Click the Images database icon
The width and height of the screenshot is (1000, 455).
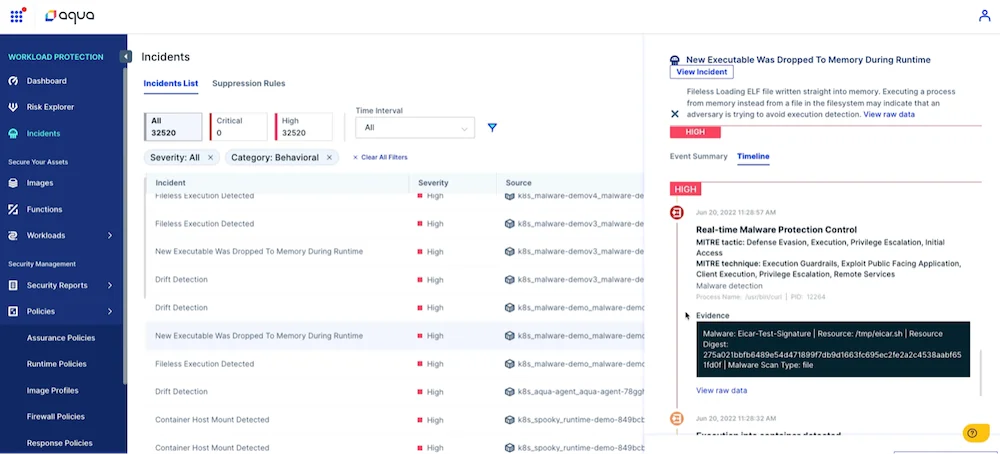click(13, 183)
